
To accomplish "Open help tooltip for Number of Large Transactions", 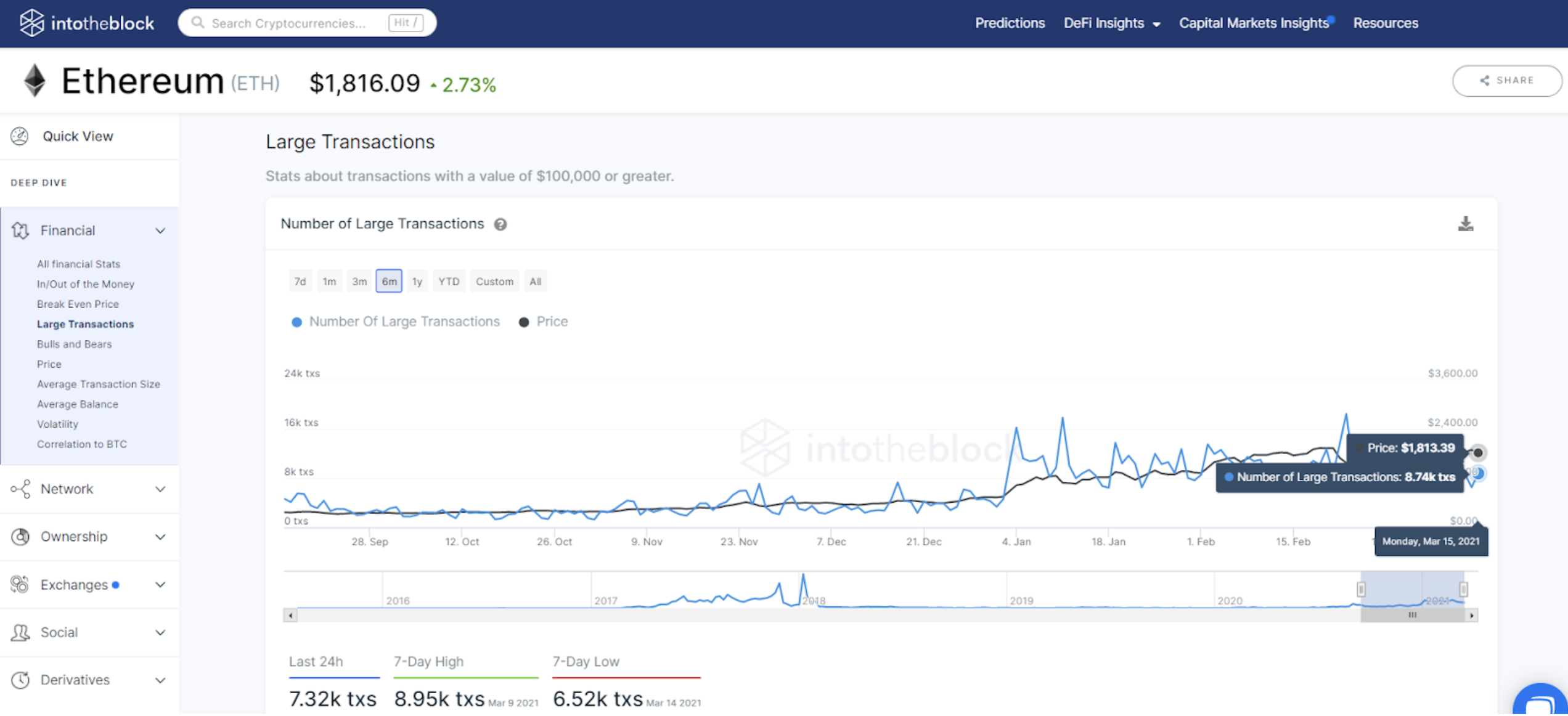I will click(500, 225).
